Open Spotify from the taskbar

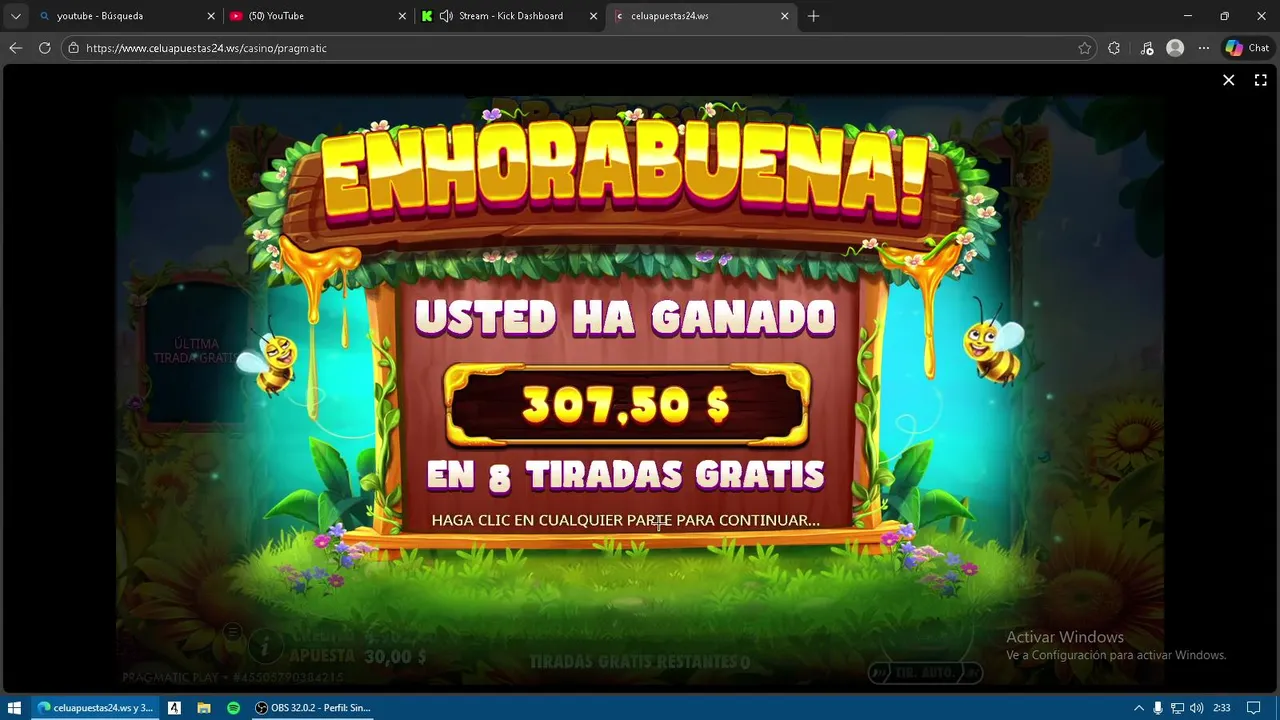point(233,707)
